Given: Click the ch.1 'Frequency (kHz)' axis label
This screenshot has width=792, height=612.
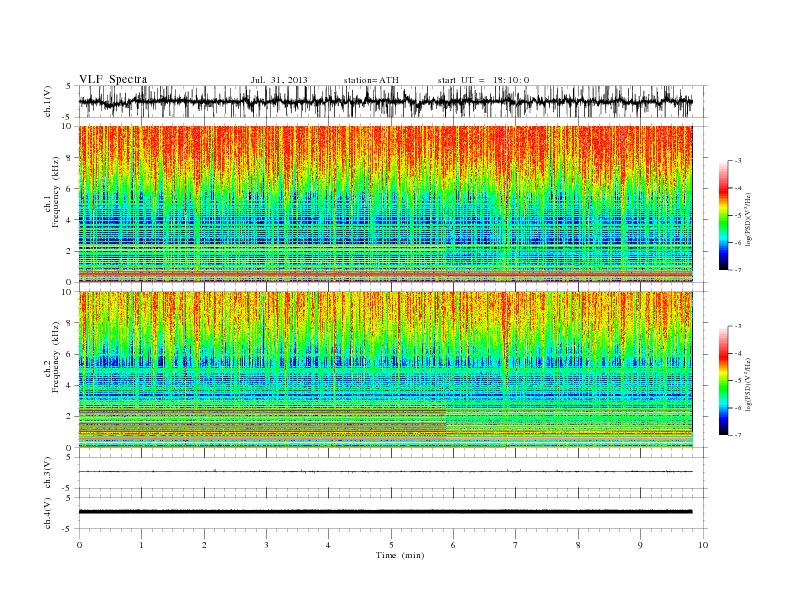Looking at the screenshot, I should tap(56, 192).
